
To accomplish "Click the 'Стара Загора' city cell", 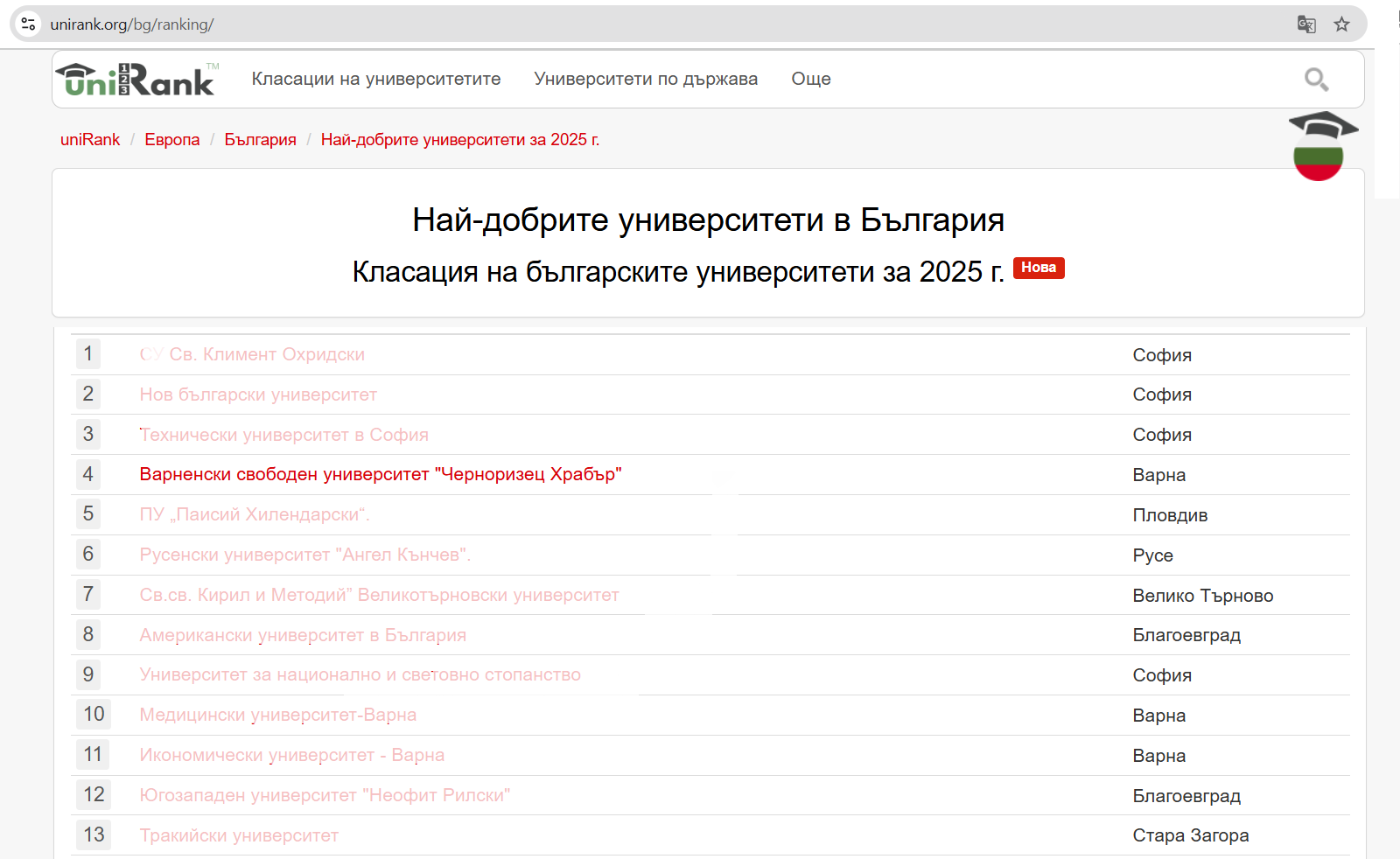I will pos(1191,836).
